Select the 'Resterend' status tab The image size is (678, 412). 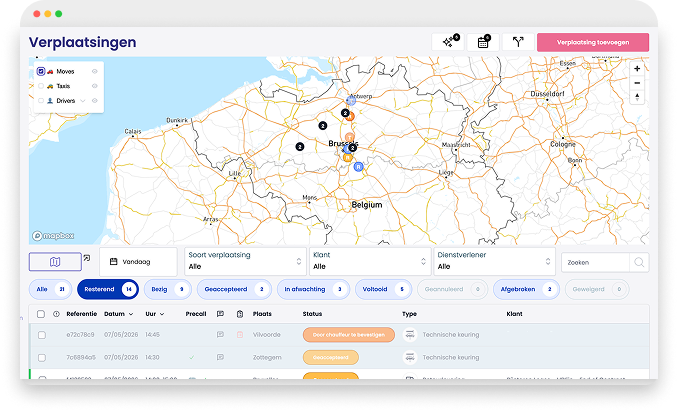click(x=108, y=289)
